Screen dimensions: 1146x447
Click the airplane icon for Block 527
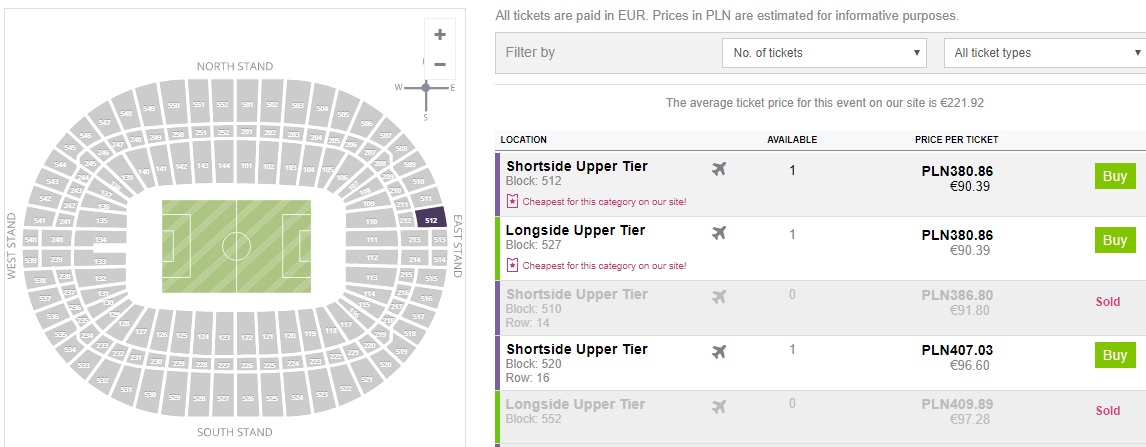719,233
